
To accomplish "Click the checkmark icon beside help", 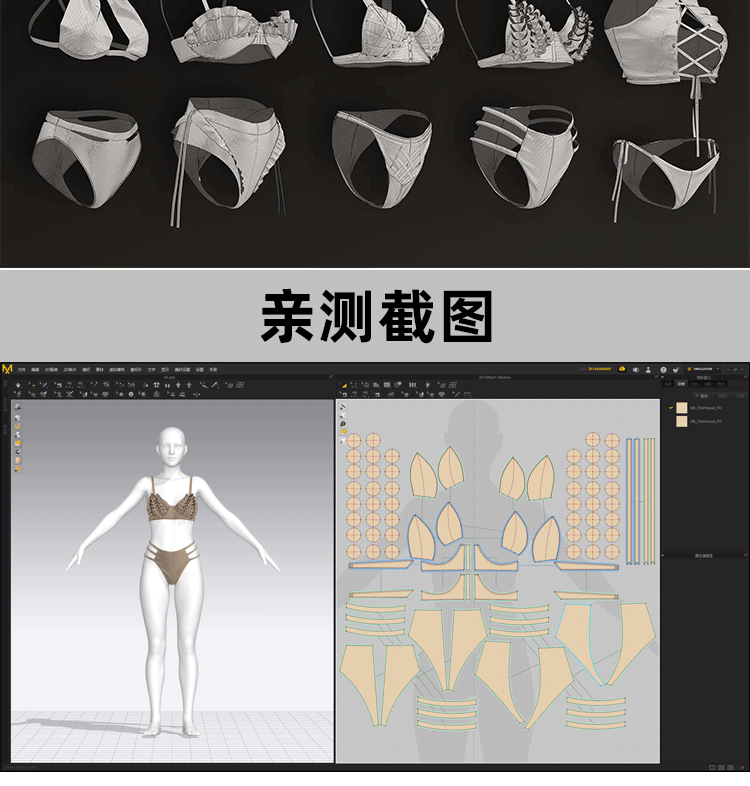I will pyautogui.click(x=676, y=369).
